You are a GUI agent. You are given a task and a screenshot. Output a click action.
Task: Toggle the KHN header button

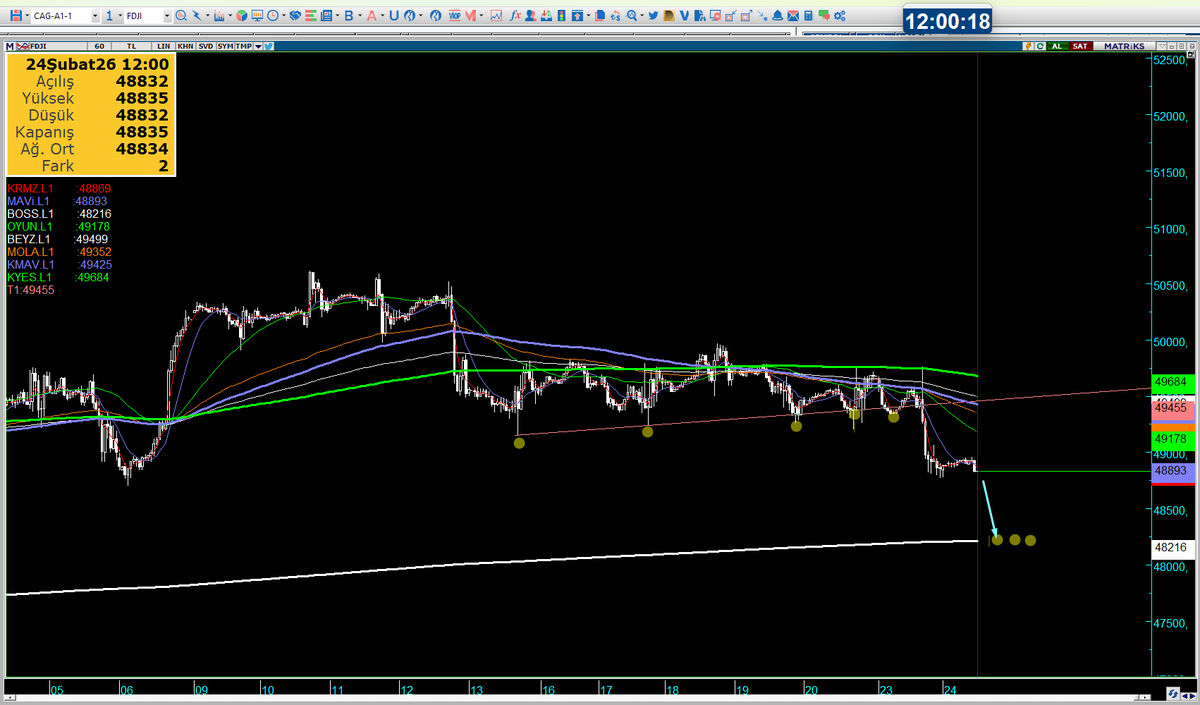(x=185, y=46)
